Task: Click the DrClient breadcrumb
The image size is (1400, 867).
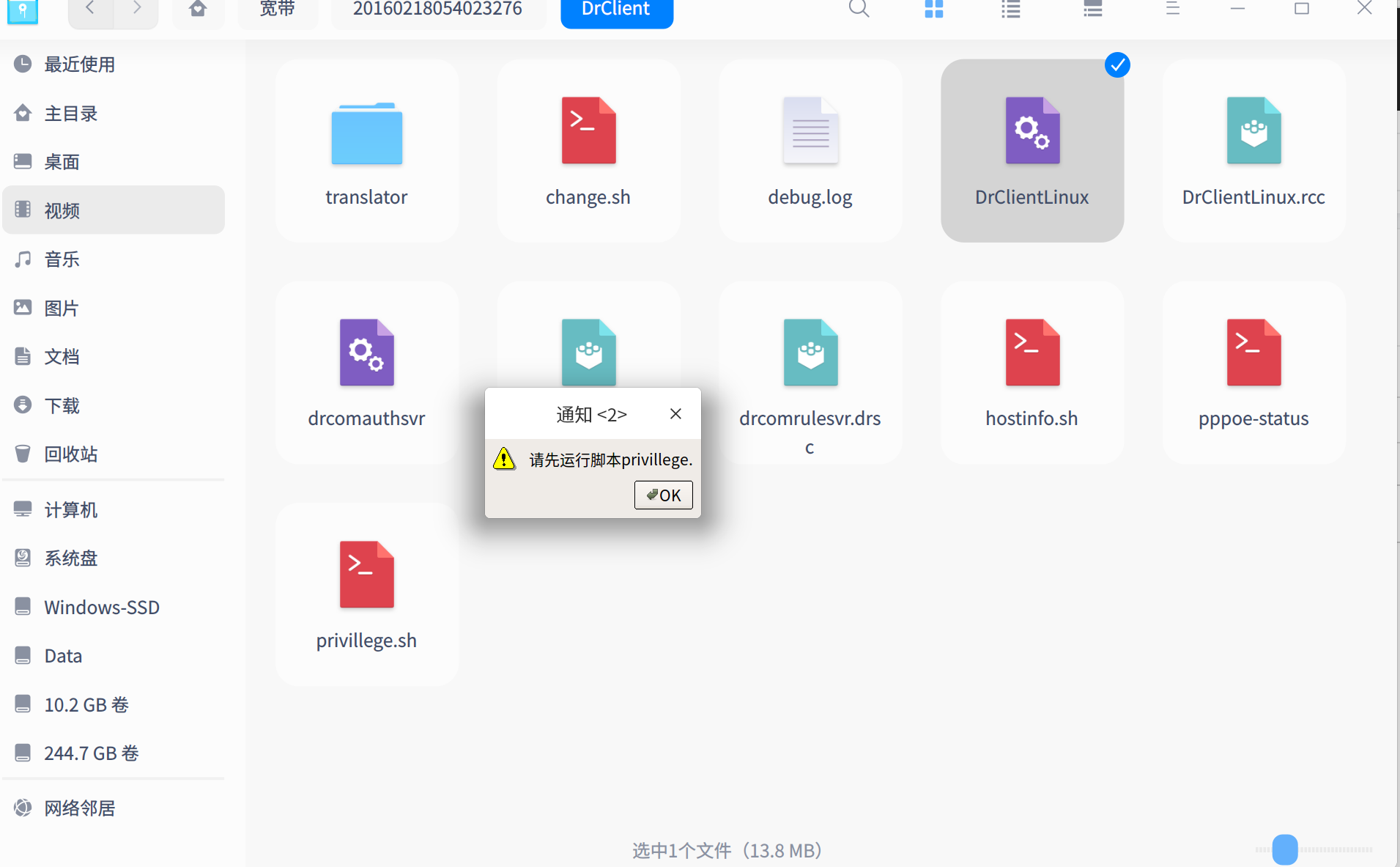Action: click(x=617, y=9)
